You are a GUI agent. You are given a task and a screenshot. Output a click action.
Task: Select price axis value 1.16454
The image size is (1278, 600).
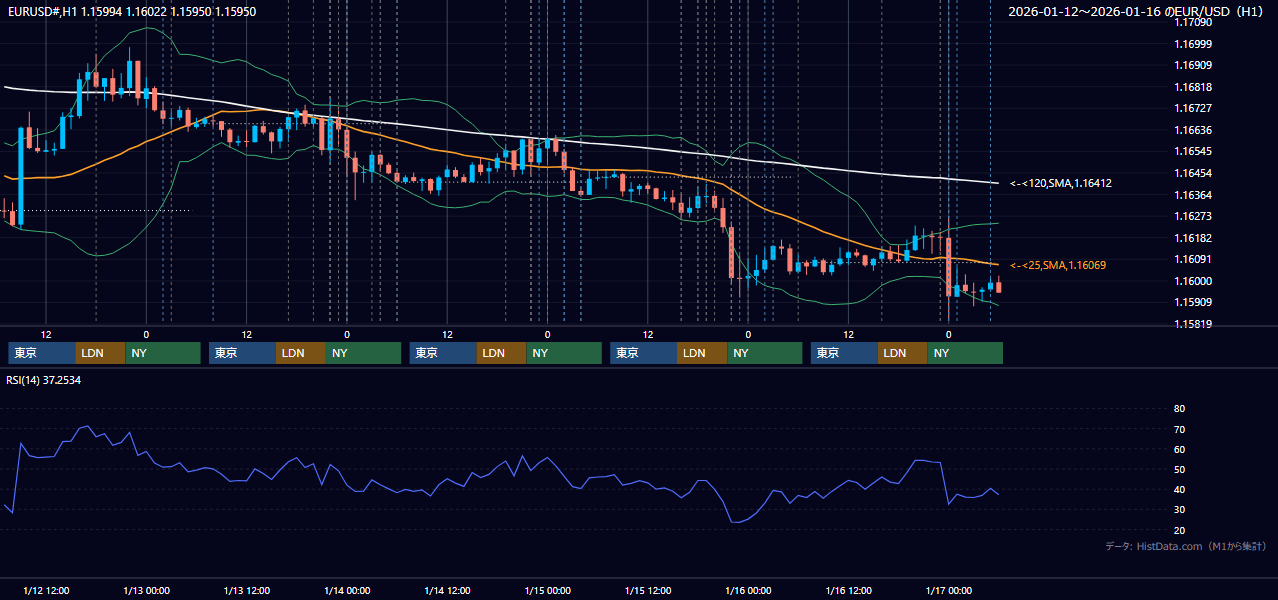pos(1192,174)
